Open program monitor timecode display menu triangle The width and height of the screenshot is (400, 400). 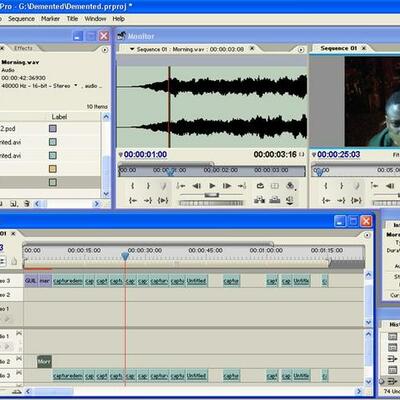coord(314,155)
